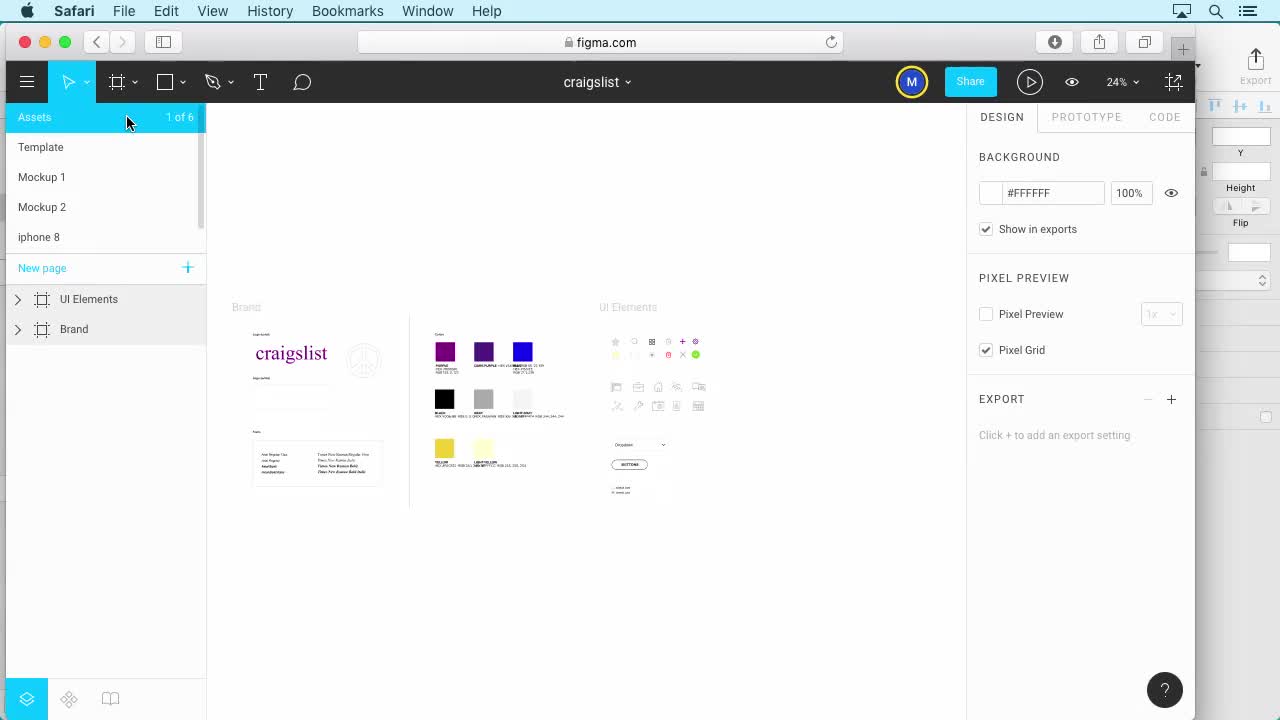Select the Frame tool
This screenshot has height=720, width=1280.
click(x=117, y=82)
